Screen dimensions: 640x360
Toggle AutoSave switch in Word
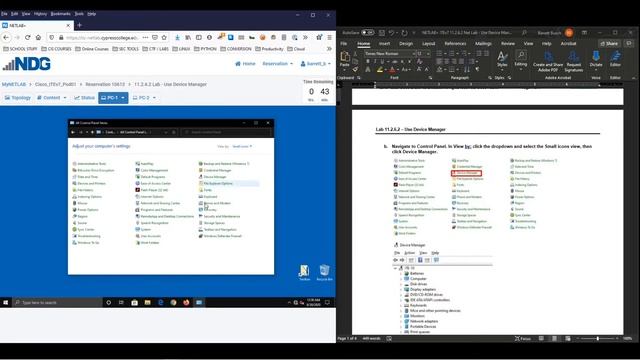368,32
